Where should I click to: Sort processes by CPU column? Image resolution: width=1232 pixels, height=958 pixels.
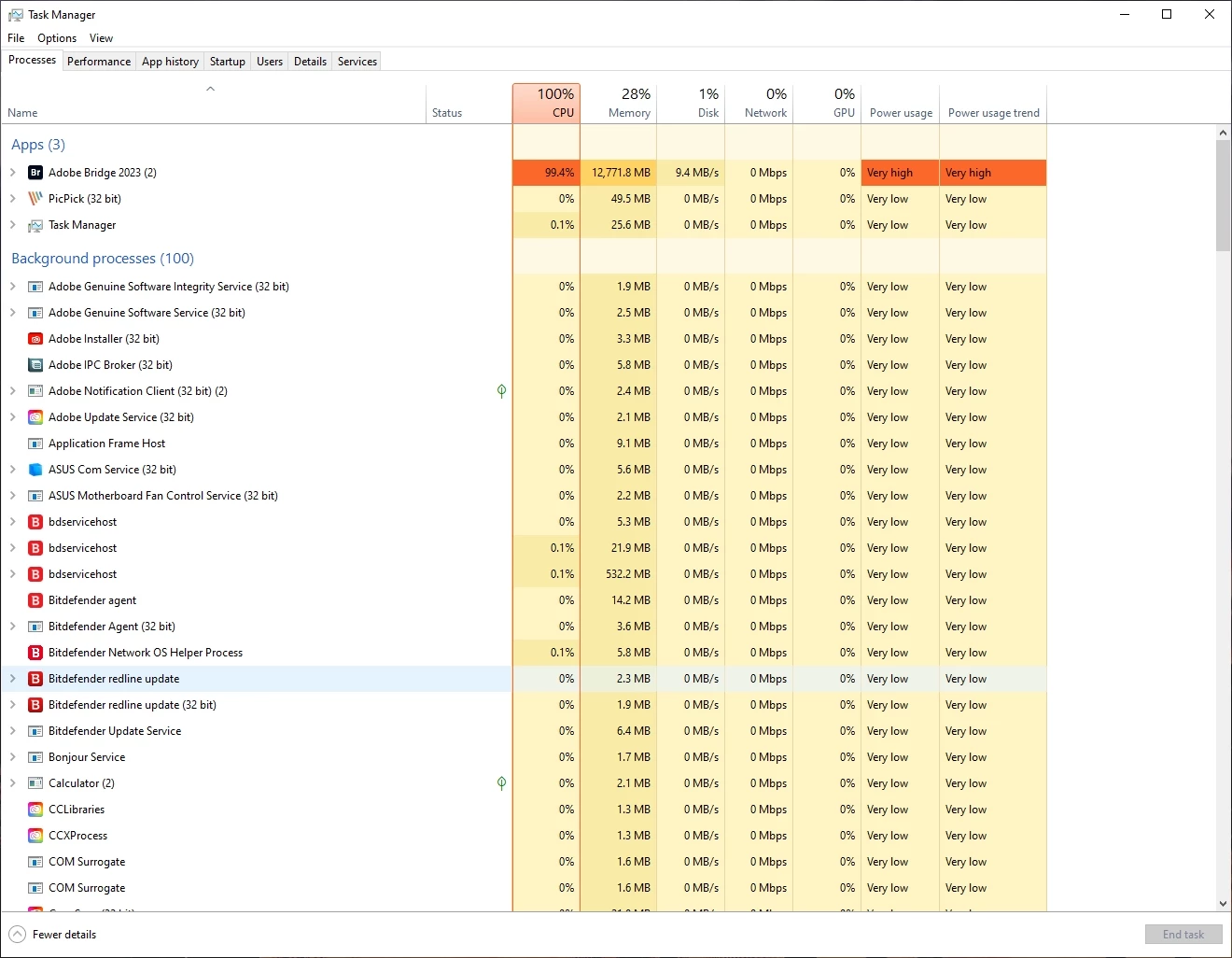pyautogui.click(x=546, y=103)
